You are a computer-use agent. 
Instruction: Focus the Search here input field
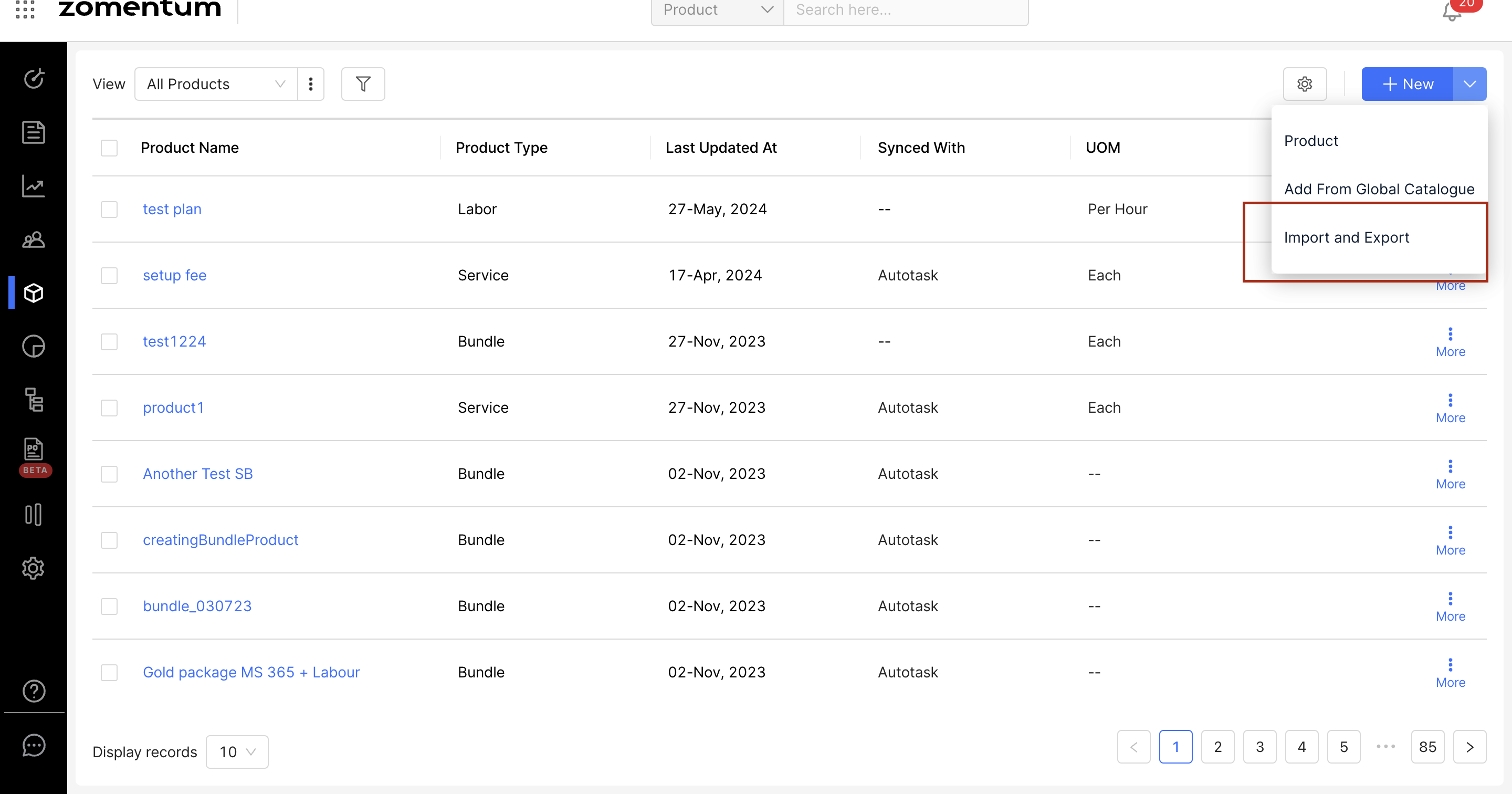point(905,10)
